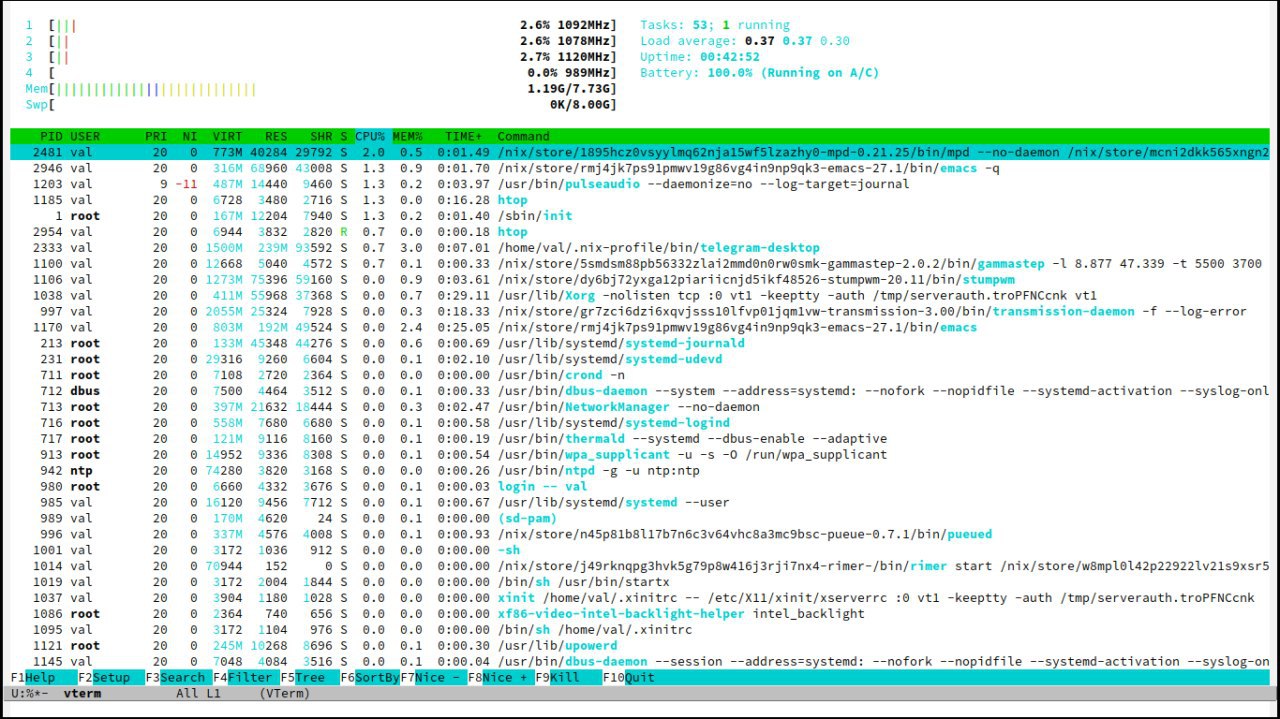The height and width of the screenshot is (719, 1280).
Task: Click the NI column header
Action: 190,136
